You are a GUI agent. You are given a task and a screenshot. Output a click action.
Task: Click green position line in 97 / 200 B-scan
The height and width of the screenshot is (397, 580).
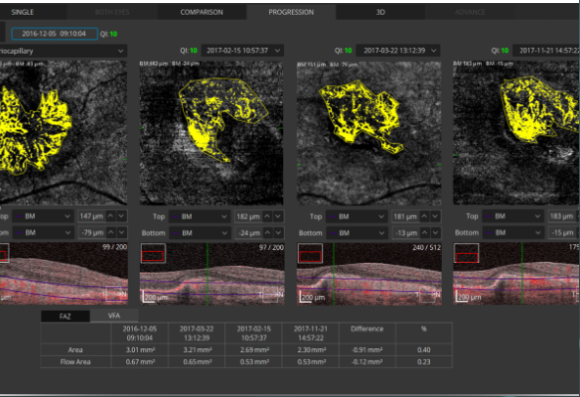pos(208,274)
